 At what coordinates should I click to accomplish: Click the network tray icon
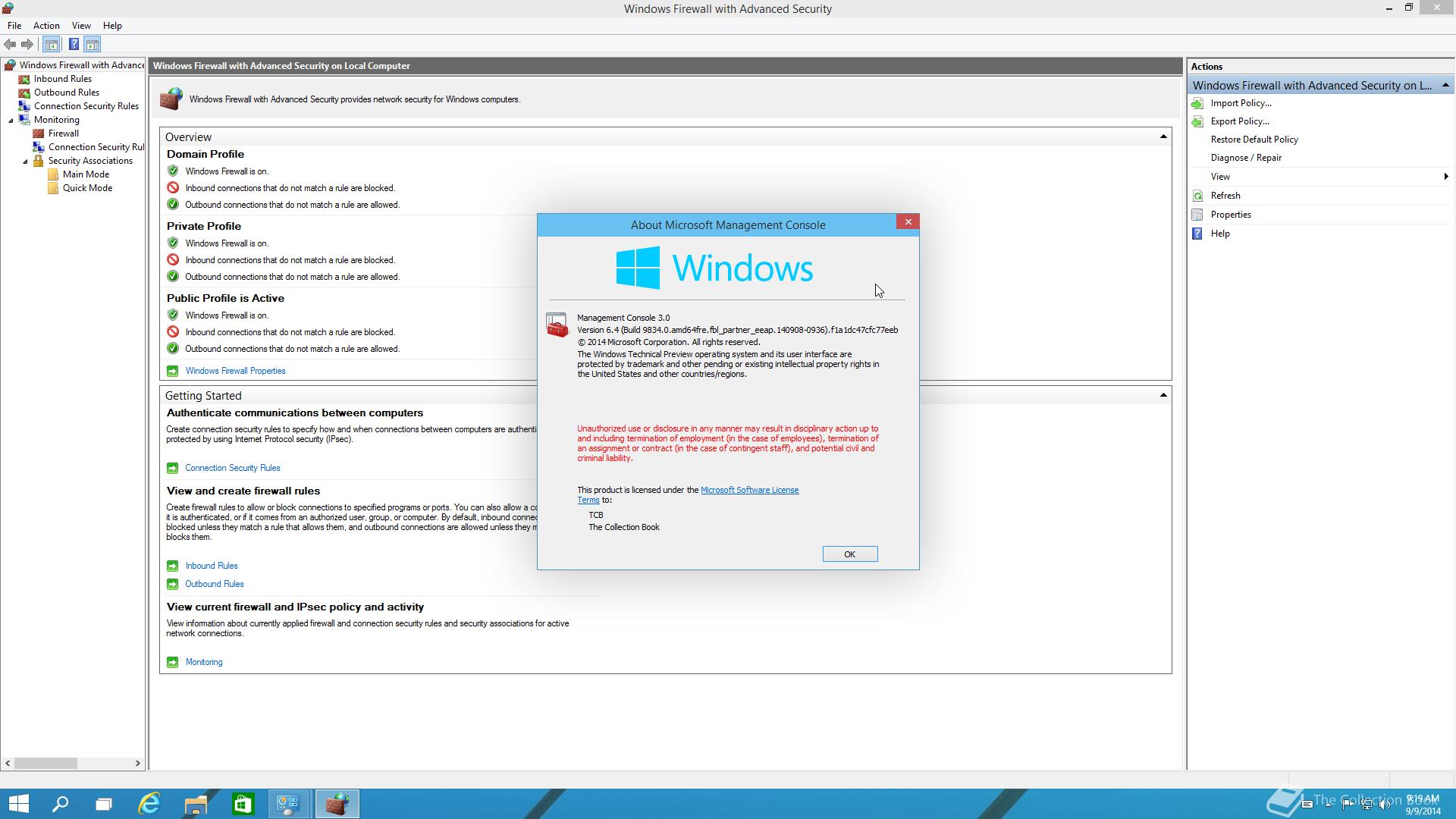point(1367,805)
